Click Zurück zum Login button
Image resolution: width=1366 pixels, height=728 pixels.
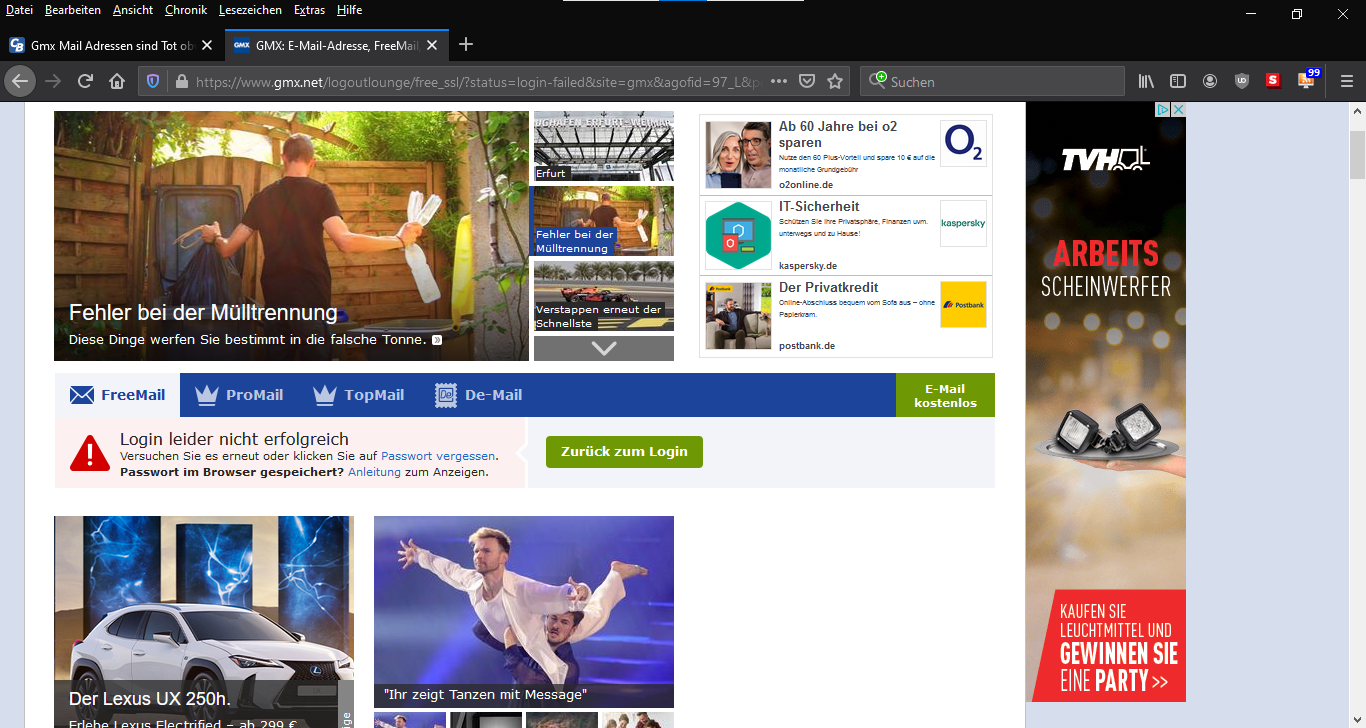coord(624,451)
